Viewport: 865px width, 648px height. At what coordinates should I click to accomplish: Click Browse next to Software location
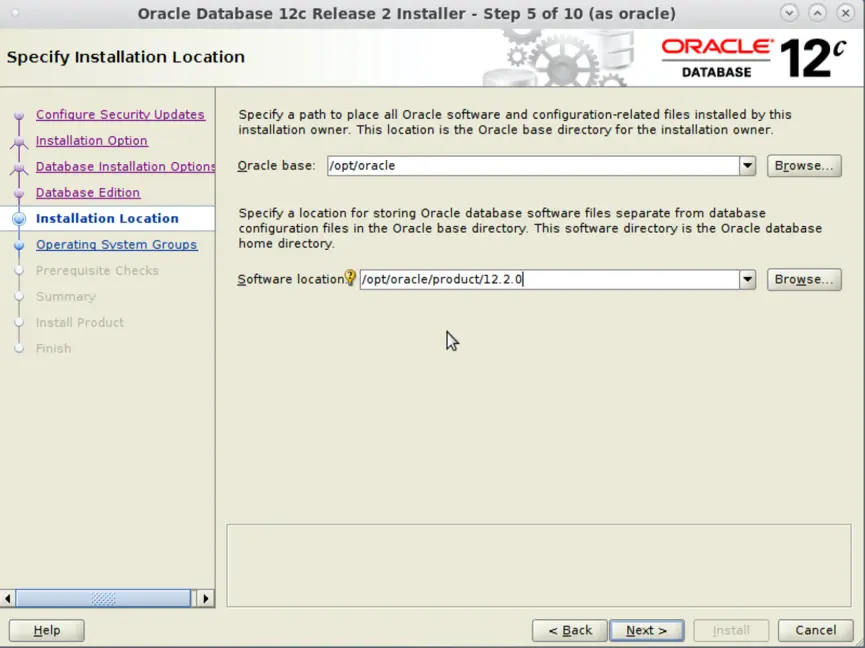click(804, 279)
